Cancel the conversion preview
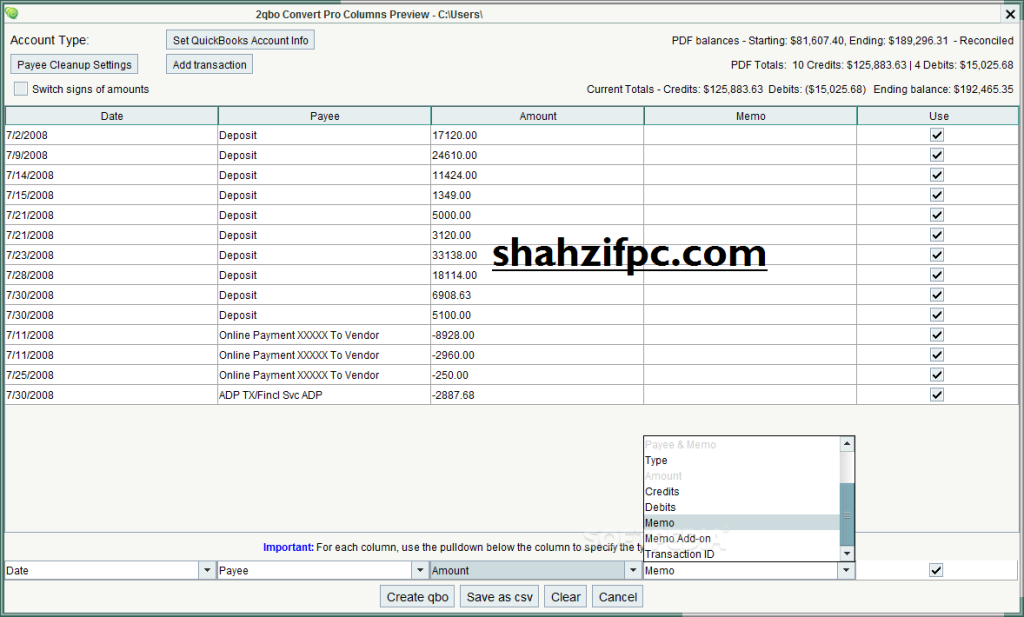The height and width of the screenshot is (617, 1024). [617, 595]
